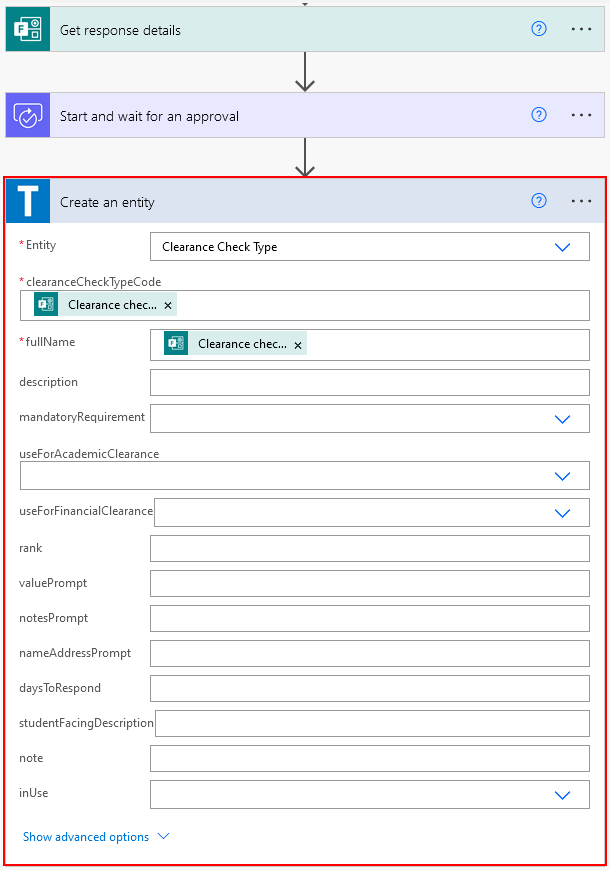Image resolution: width=610 pixels, height=870 pixels.
Task: Remove the token in fullName field
Action: click(298, 345)
